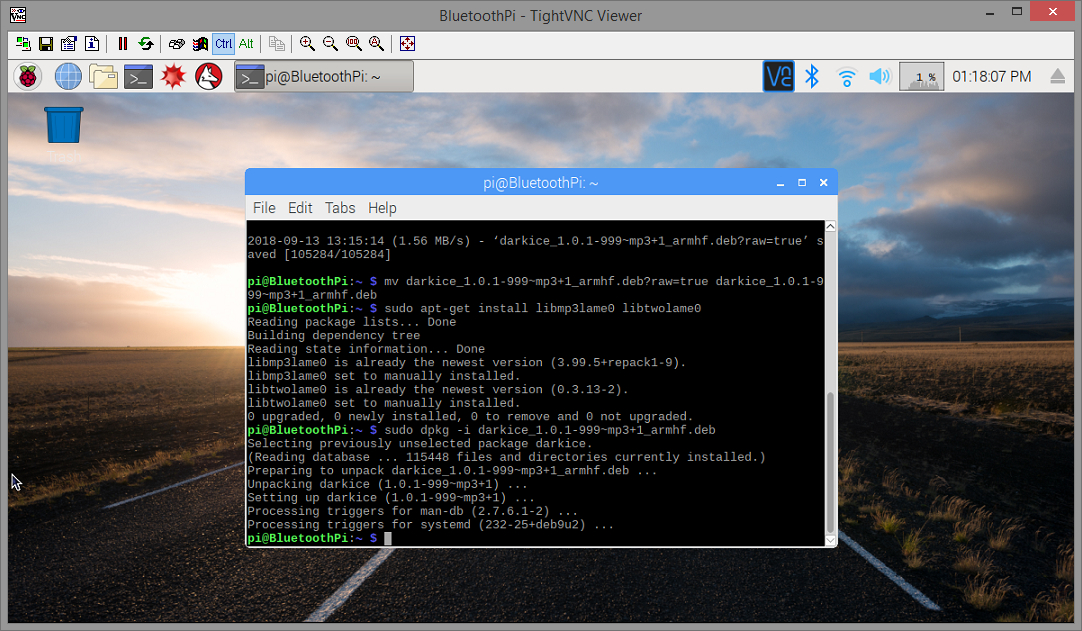Viewport: 1082px width, 631px height.
Task: Toggle the Alt key state button
Action: [x=246, y=43]
